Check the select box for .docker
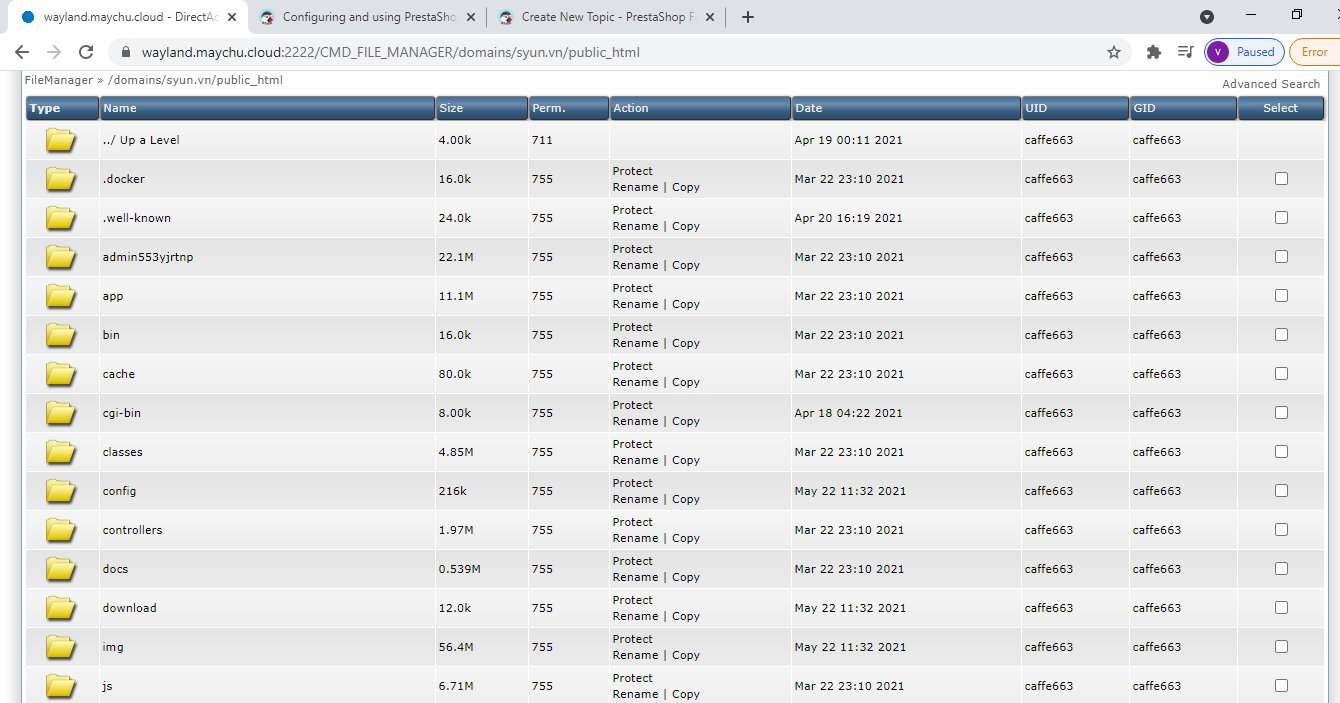This screenshot has width=1340, height=703. 1281,179
